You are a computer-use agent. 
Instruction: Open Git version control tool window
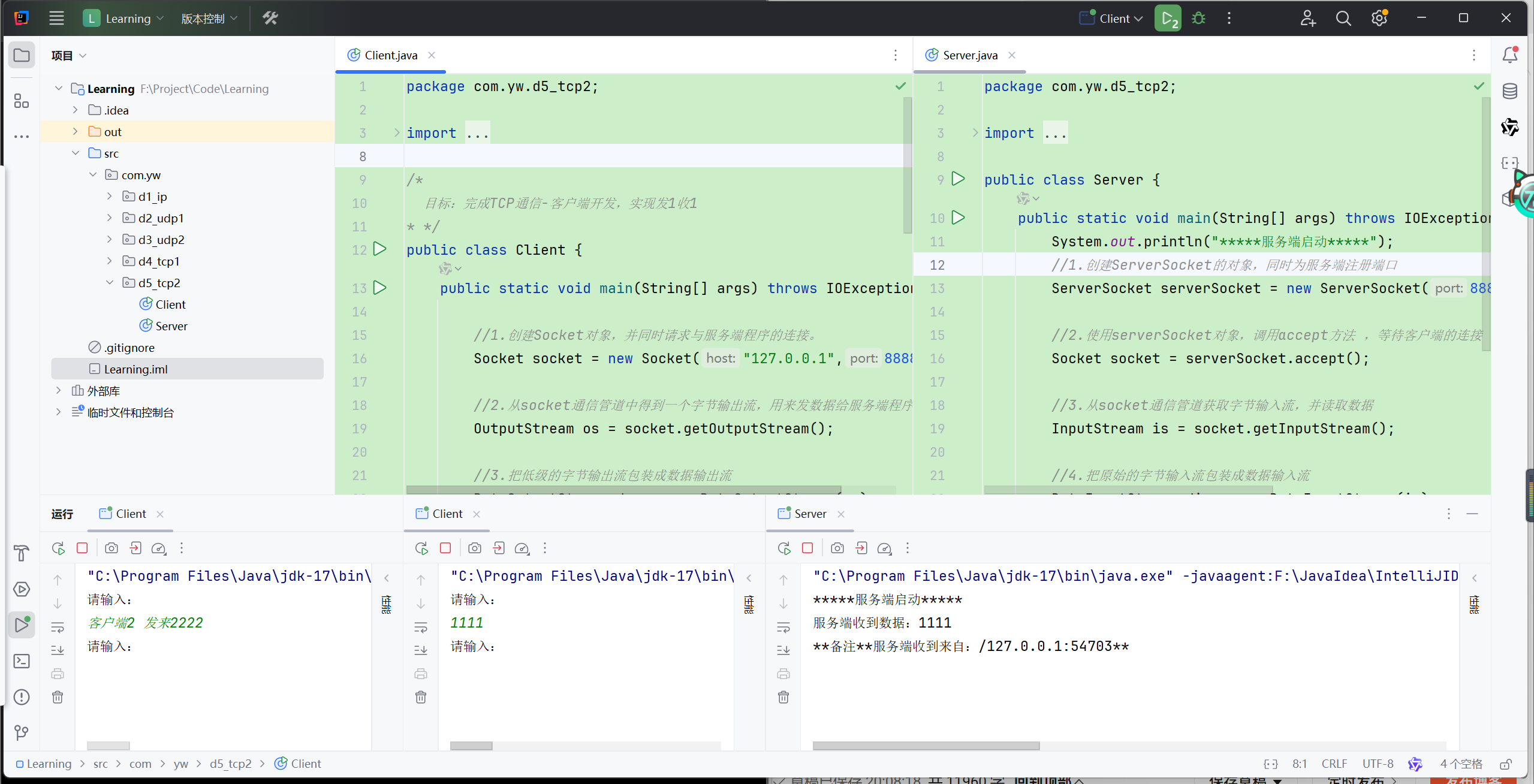point(22,732)
